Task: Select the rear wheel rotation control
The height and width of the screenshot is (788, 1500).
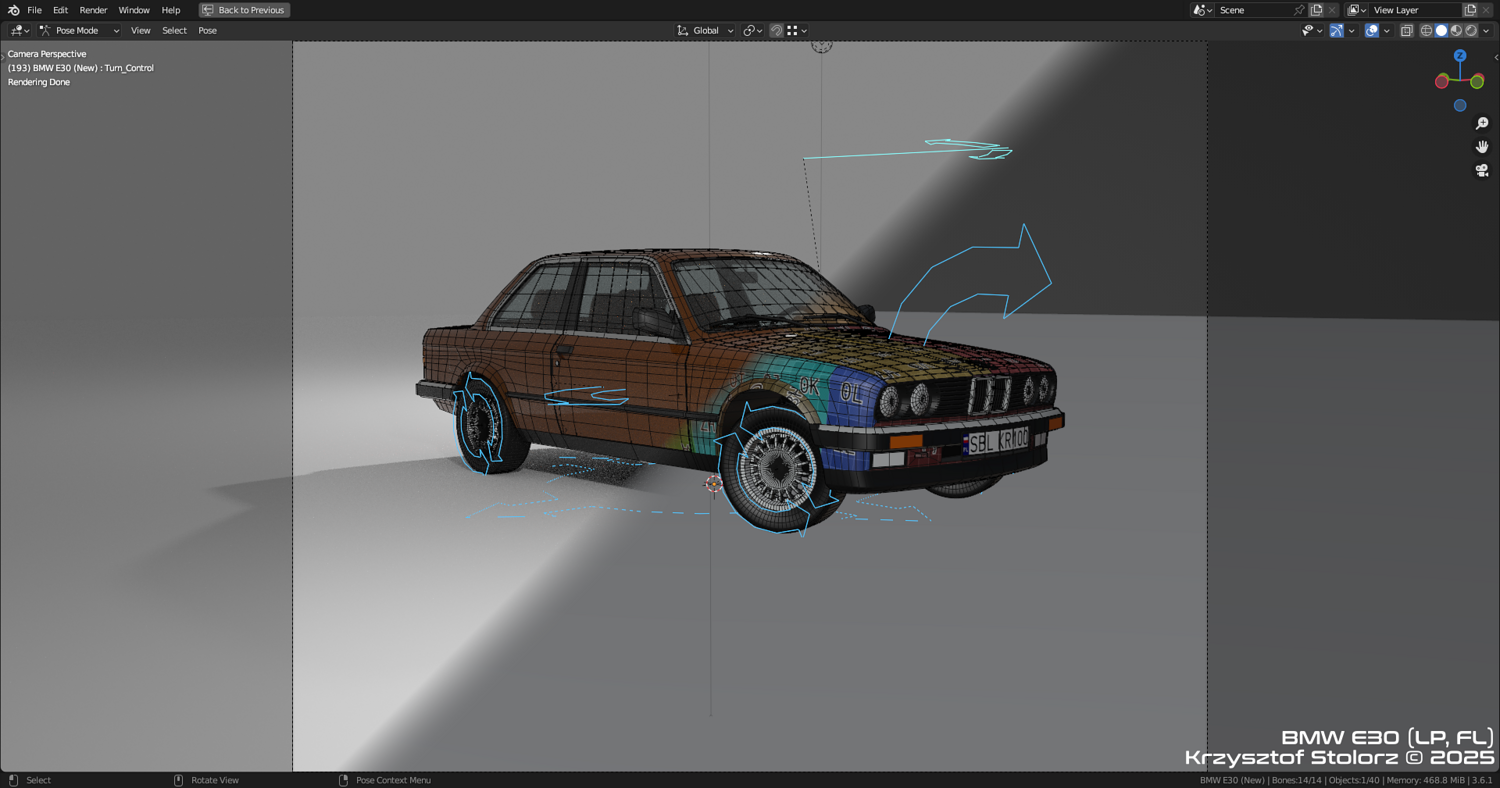Action: coord(480,424)
